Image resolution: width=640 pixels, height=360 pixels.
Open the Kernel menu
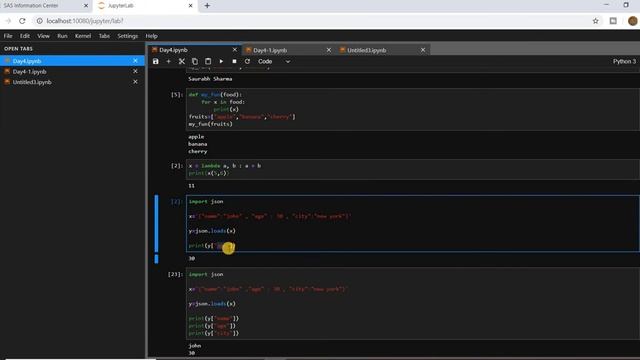(x=83, y=36)
